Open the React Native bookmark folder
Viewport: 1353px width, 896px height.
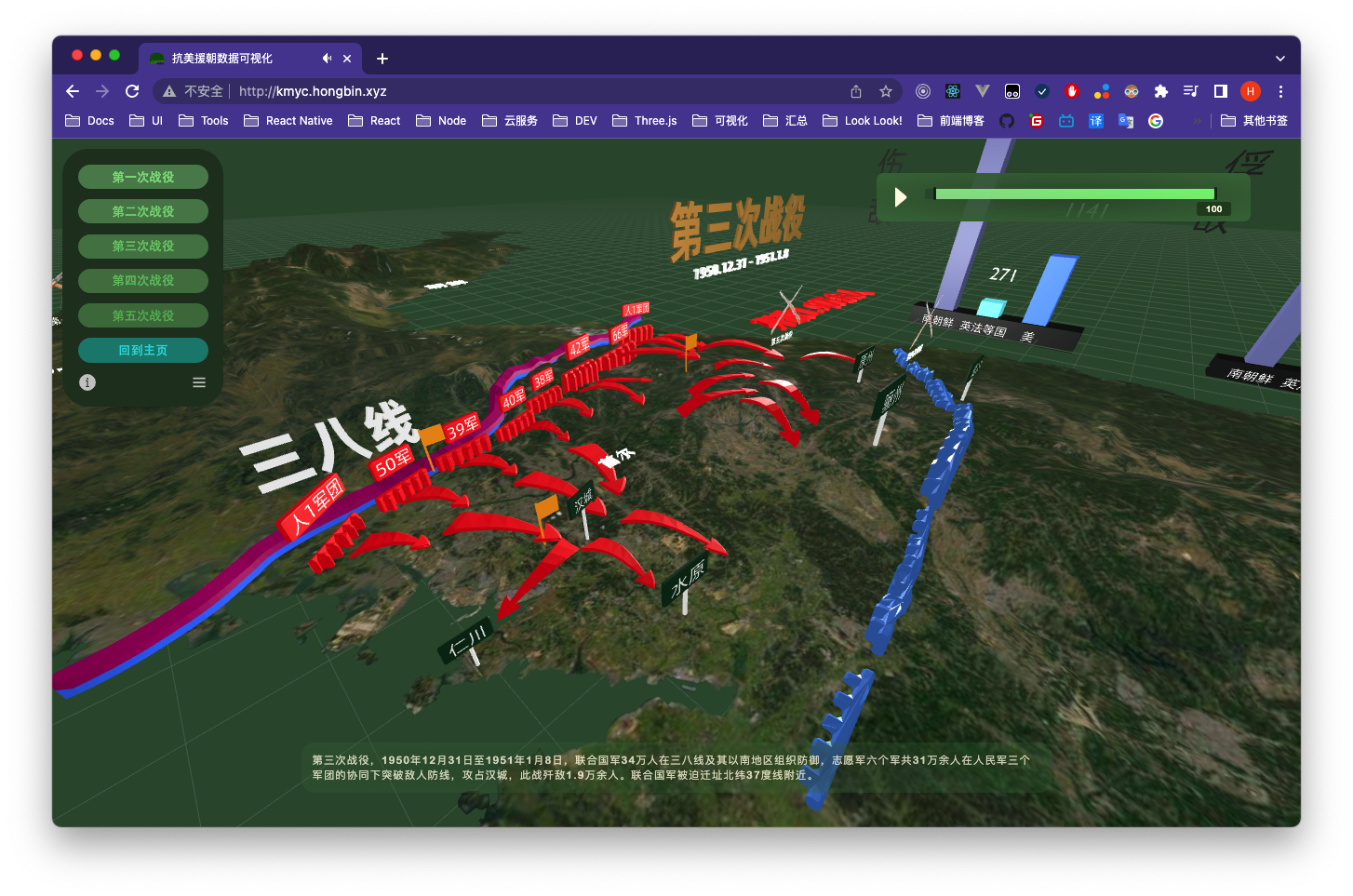(288, 121)
